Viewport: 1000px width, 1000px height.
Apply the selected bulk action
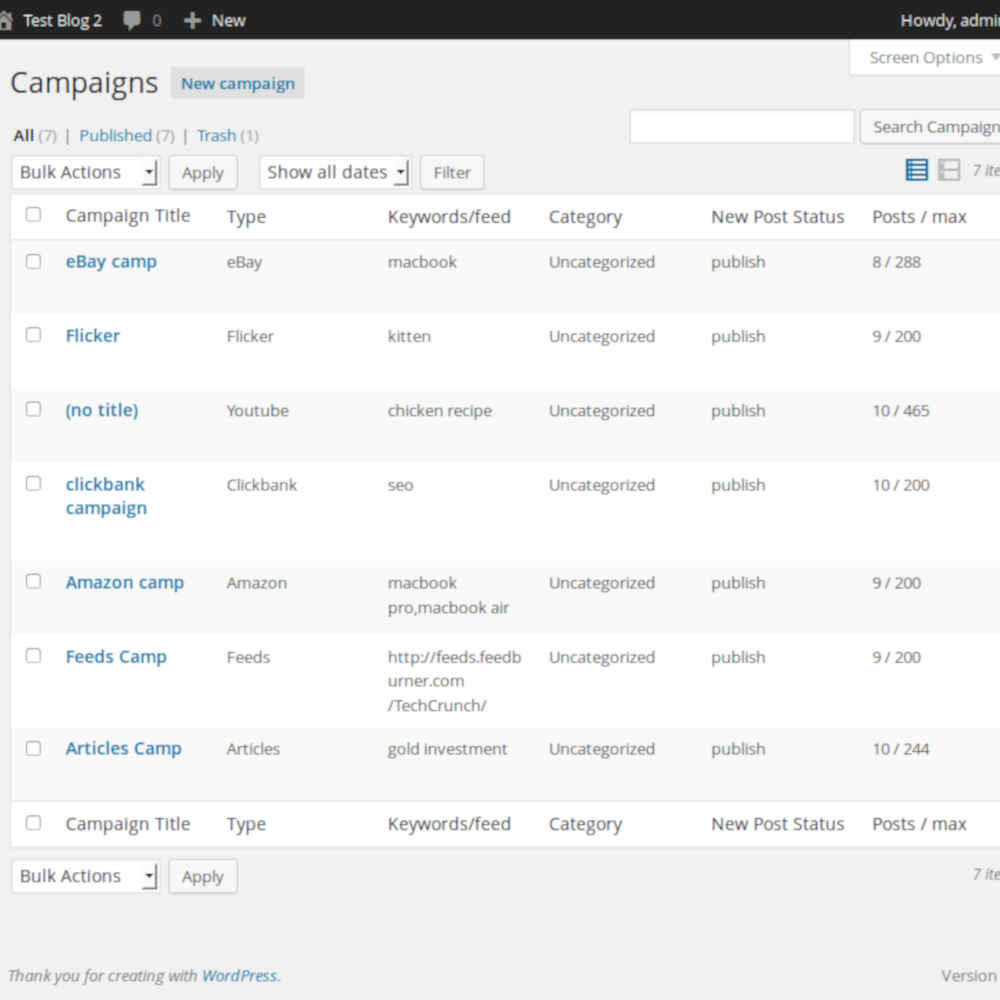click(x=202, y=172)
